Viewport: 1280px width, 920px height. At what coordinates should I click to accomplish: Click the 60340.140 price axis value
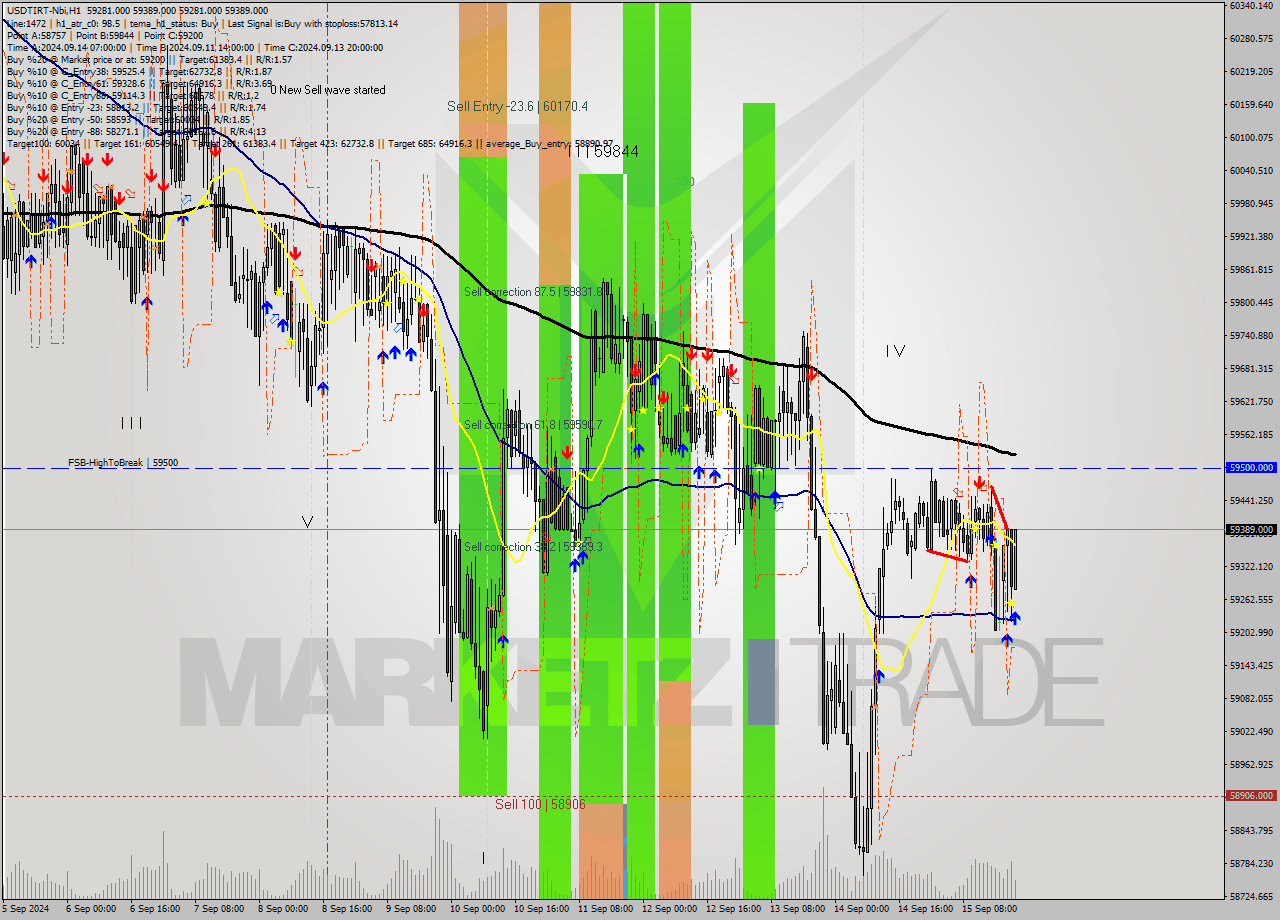tap(1251, 6)
